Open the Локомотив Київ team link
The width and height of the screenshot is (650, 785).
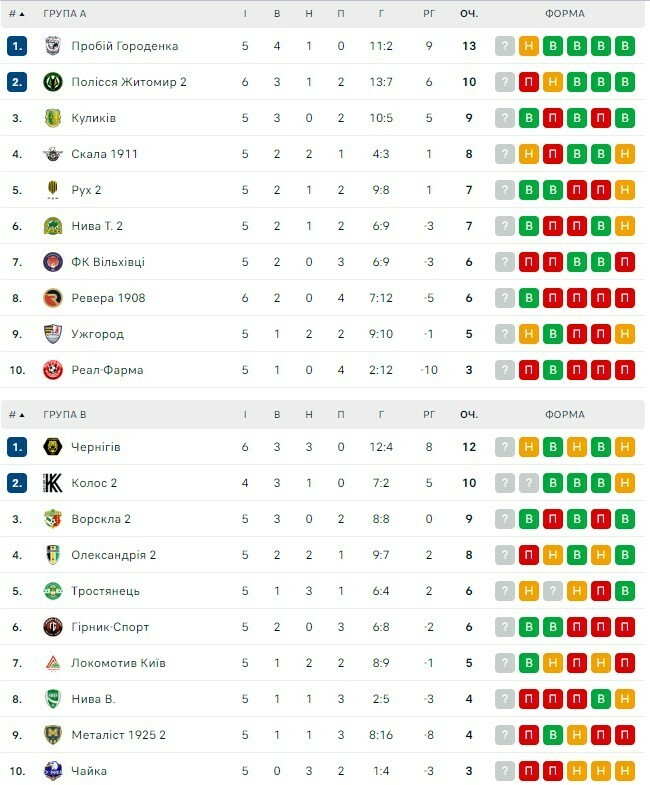coord(118,663)
